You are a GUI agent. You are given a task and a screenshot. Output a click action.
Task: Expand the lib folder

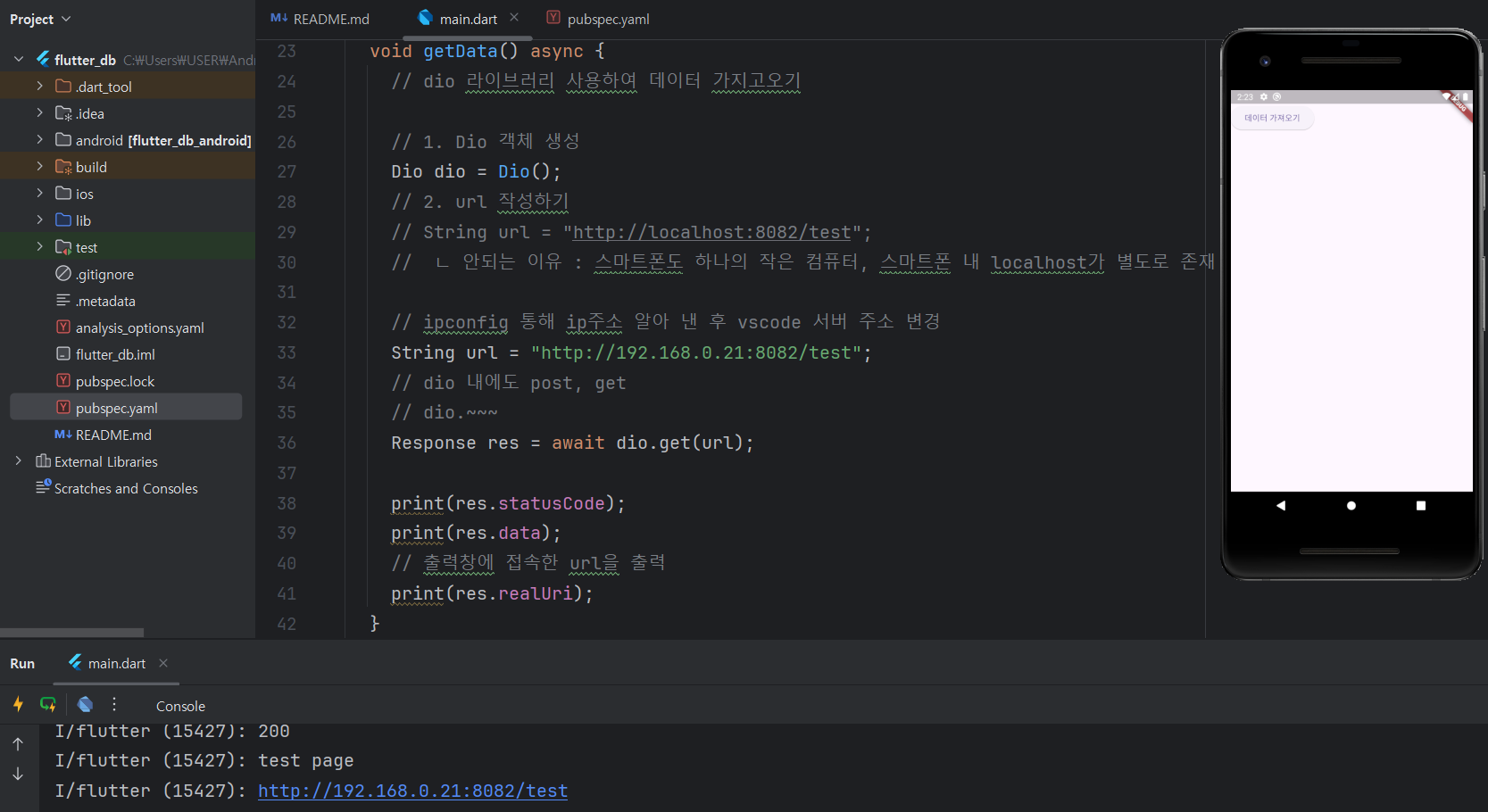pyautogui.click(x=39, y=220)
